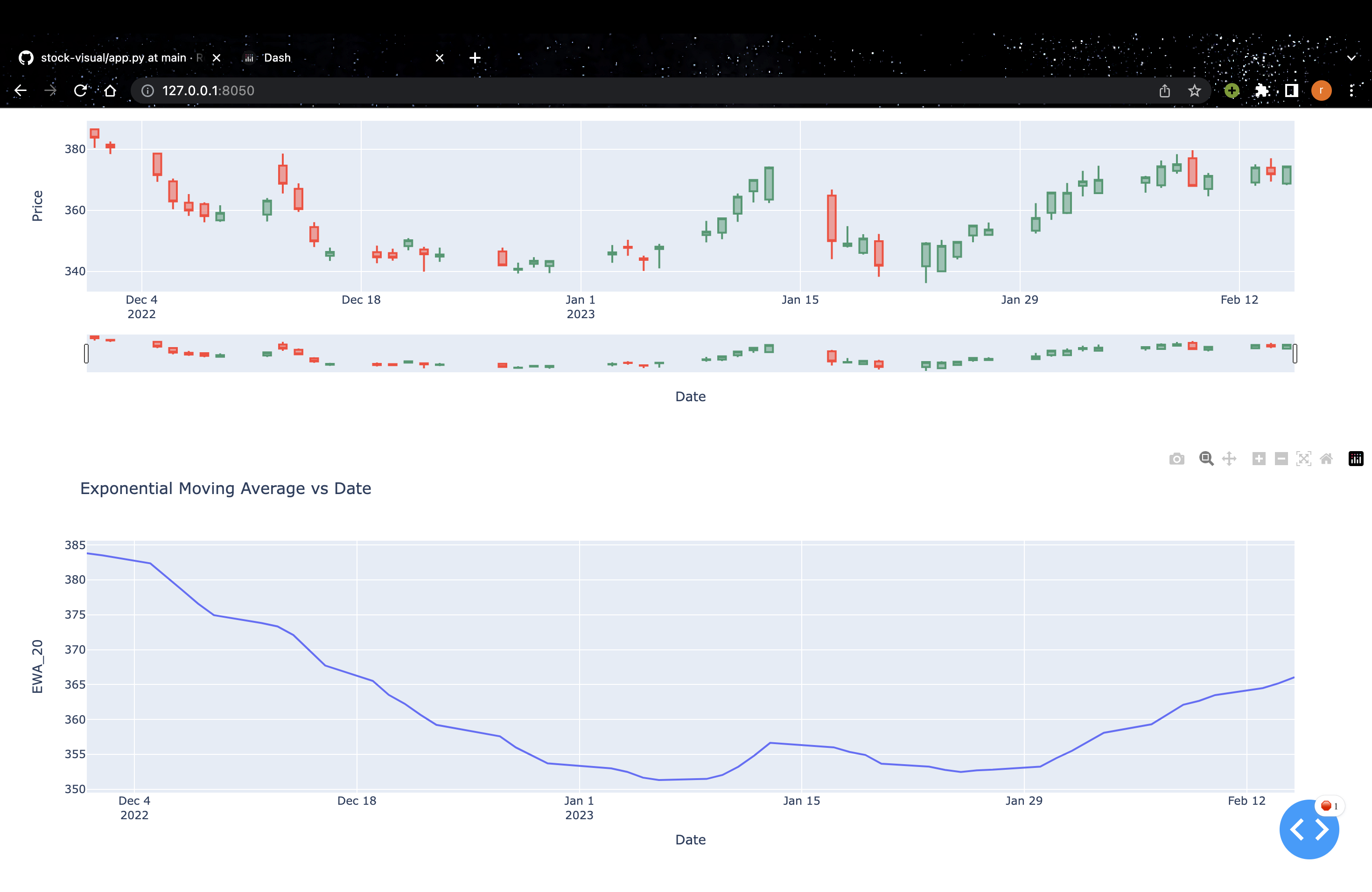
Task: Click the '380' tick on Price axis
Action: pyautogui.click(x=75, y=149)
